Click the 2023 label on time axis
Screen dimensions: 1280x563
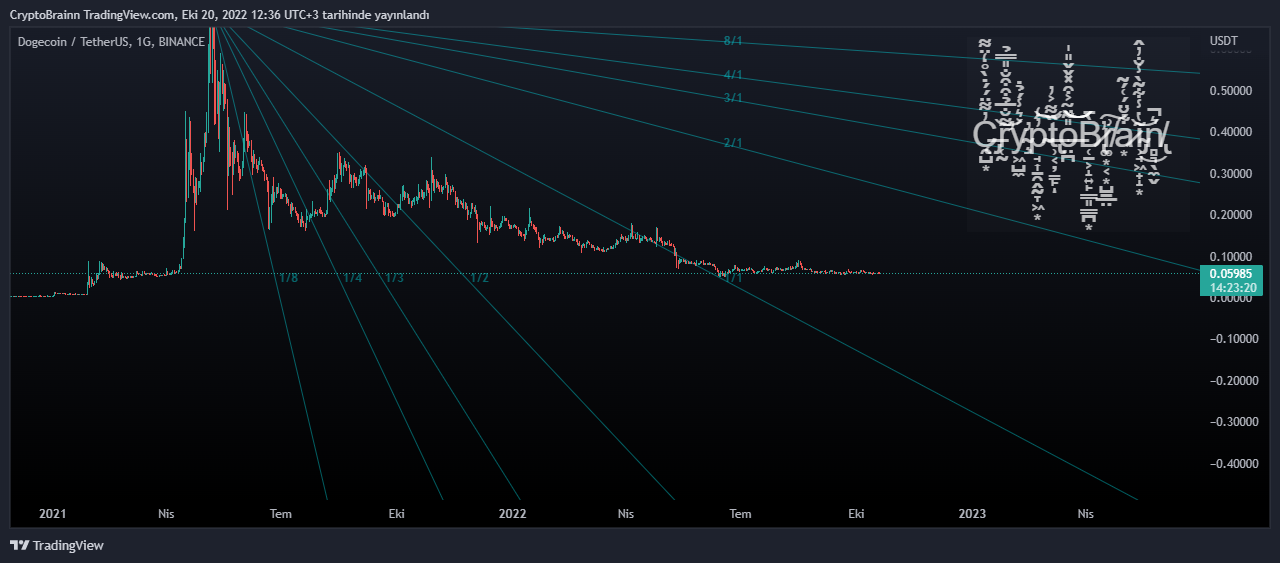tap(972, 514)
